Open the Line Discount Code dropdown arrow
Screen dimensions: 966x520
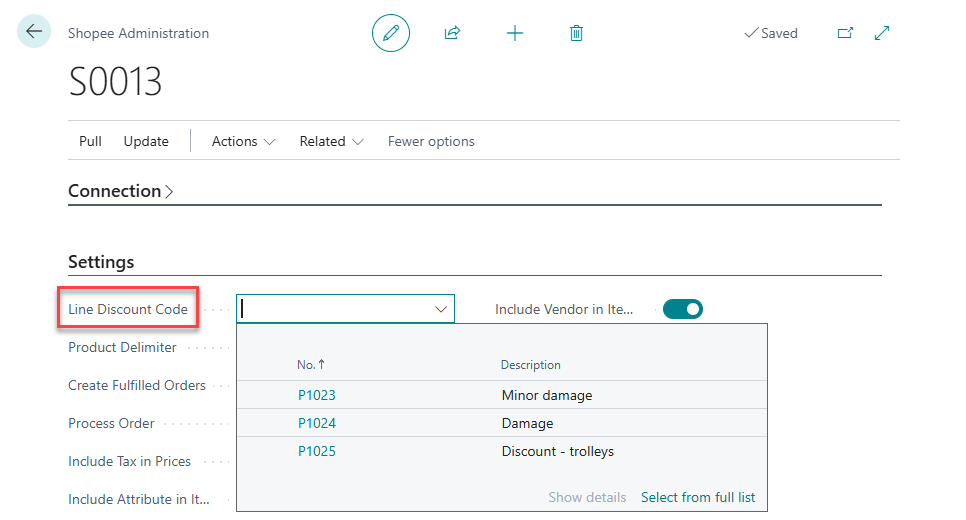click(x=440, y=310)
